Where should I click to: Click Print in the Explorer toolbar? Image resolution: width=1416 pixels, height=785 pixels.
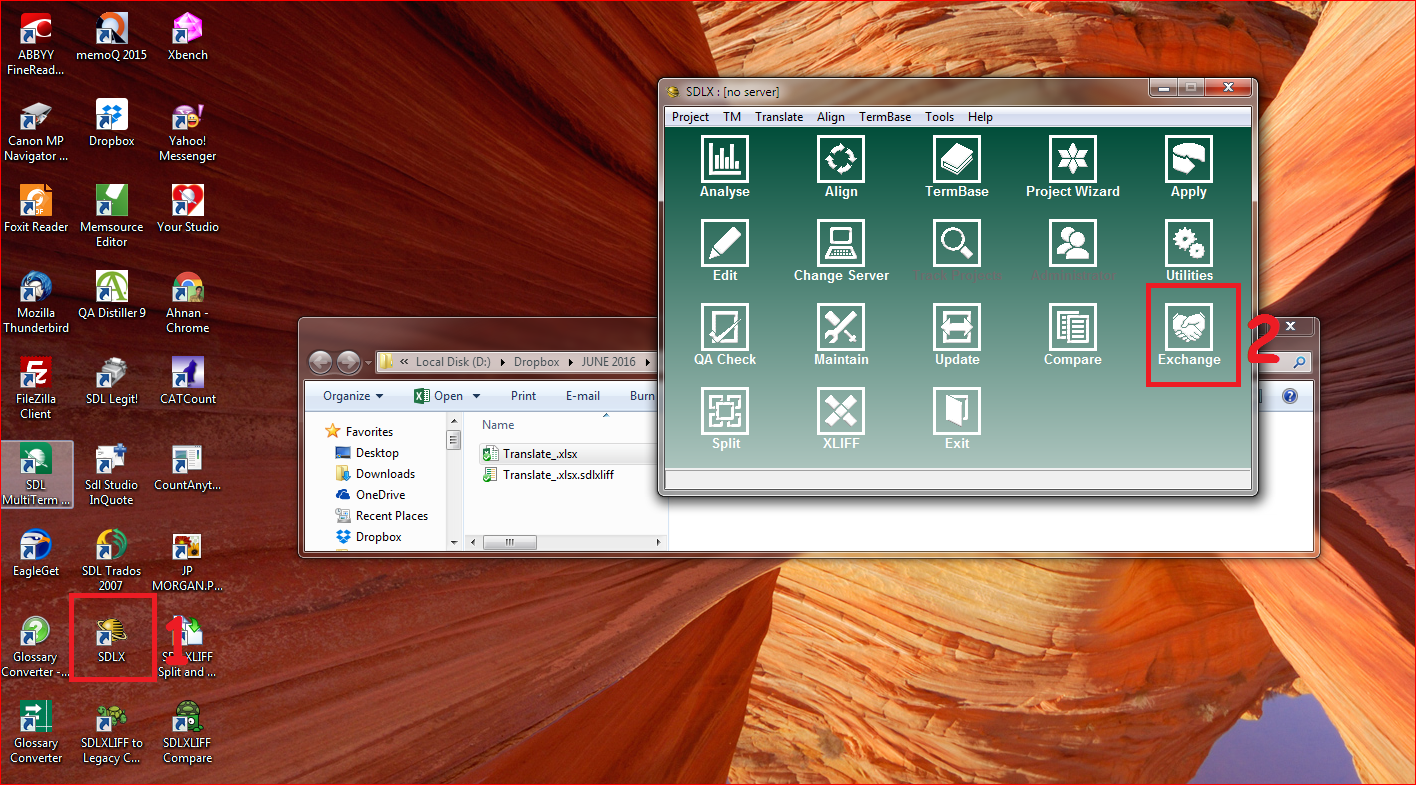pyautogui.click(x=524, y=396)
